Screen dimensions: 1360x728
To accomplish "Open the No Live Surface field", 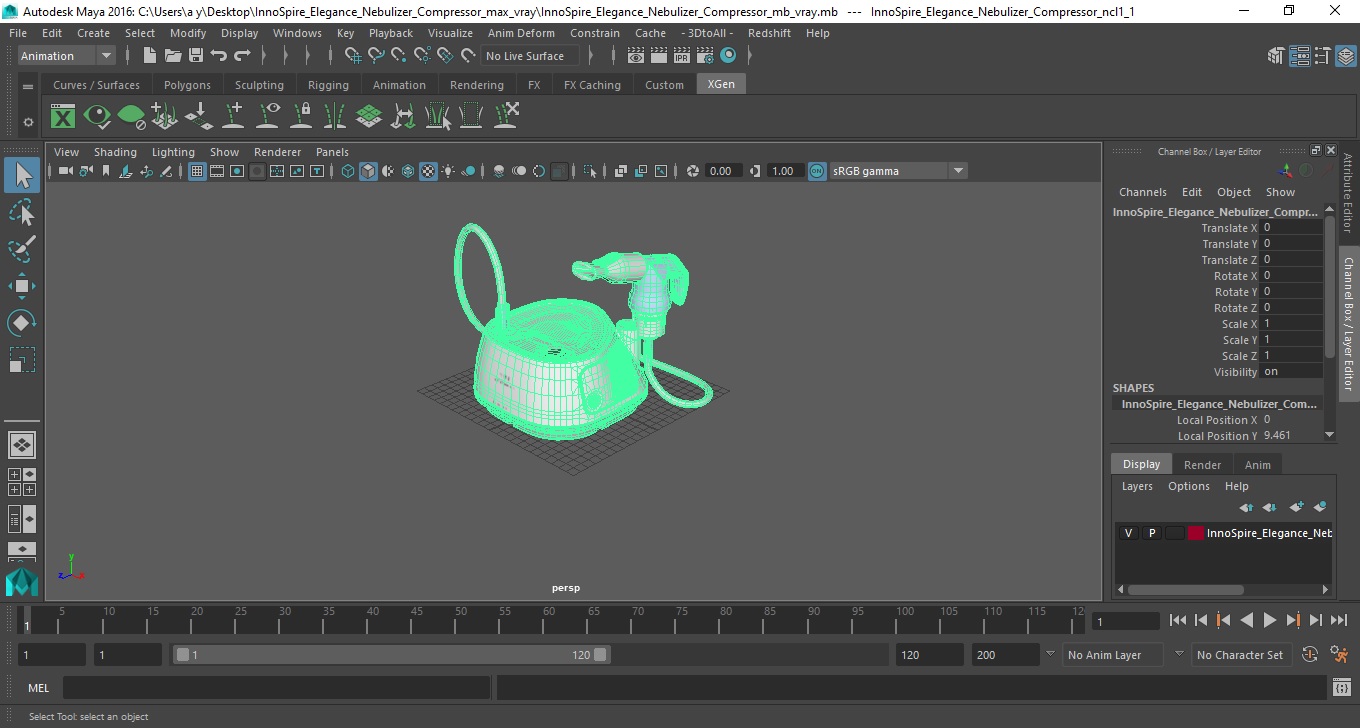I will (x=530, y=56).
